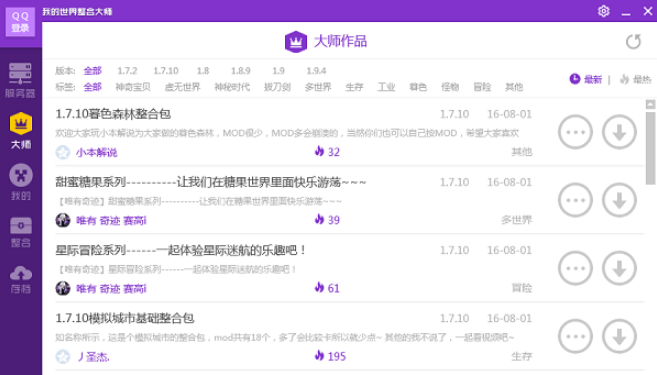
Task: Filter by version 1.7.2
Action: coord(127,71)
